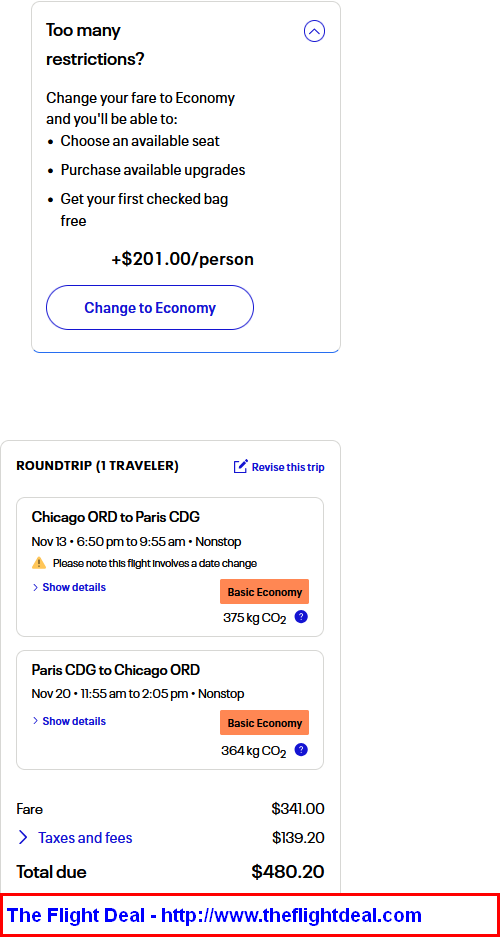Image resolution: width=500 pixels, height=937 pixels.
Task: Expand Show details for Chicago to Paris
Action: click(74, 587)
